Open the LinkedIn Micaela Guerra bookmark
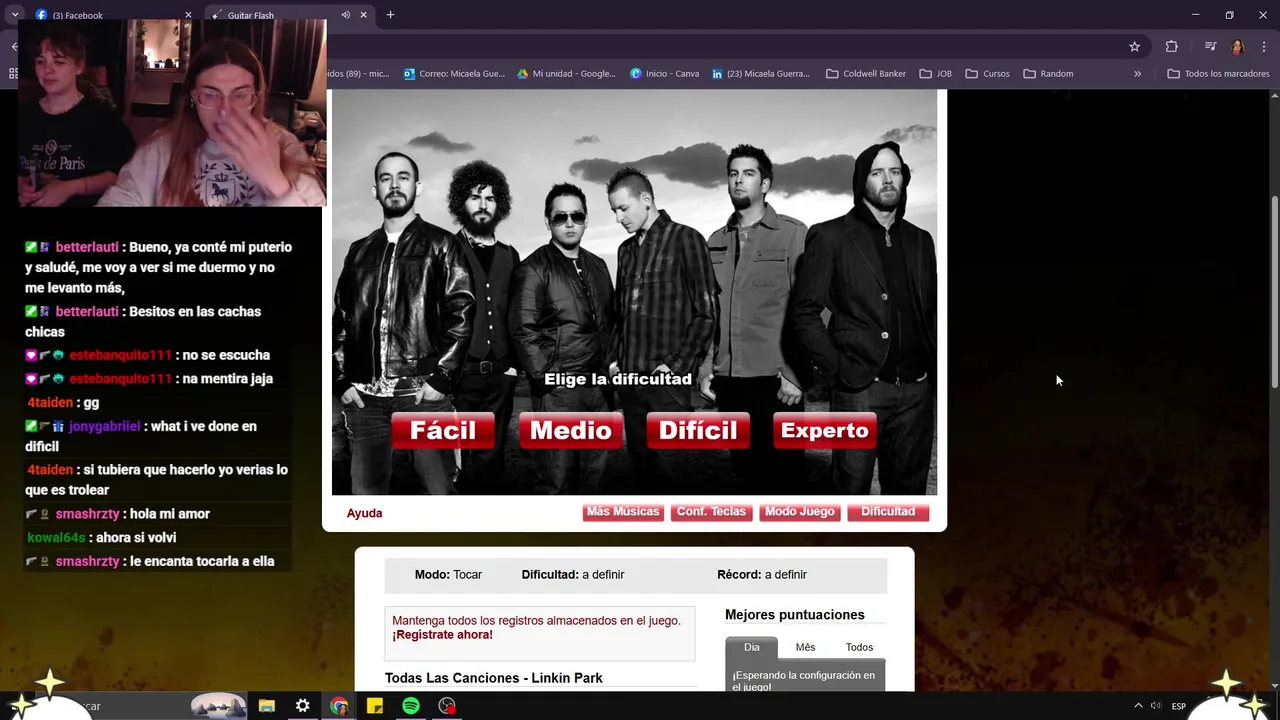This screenshot has width=1280, height=720. 761,73
